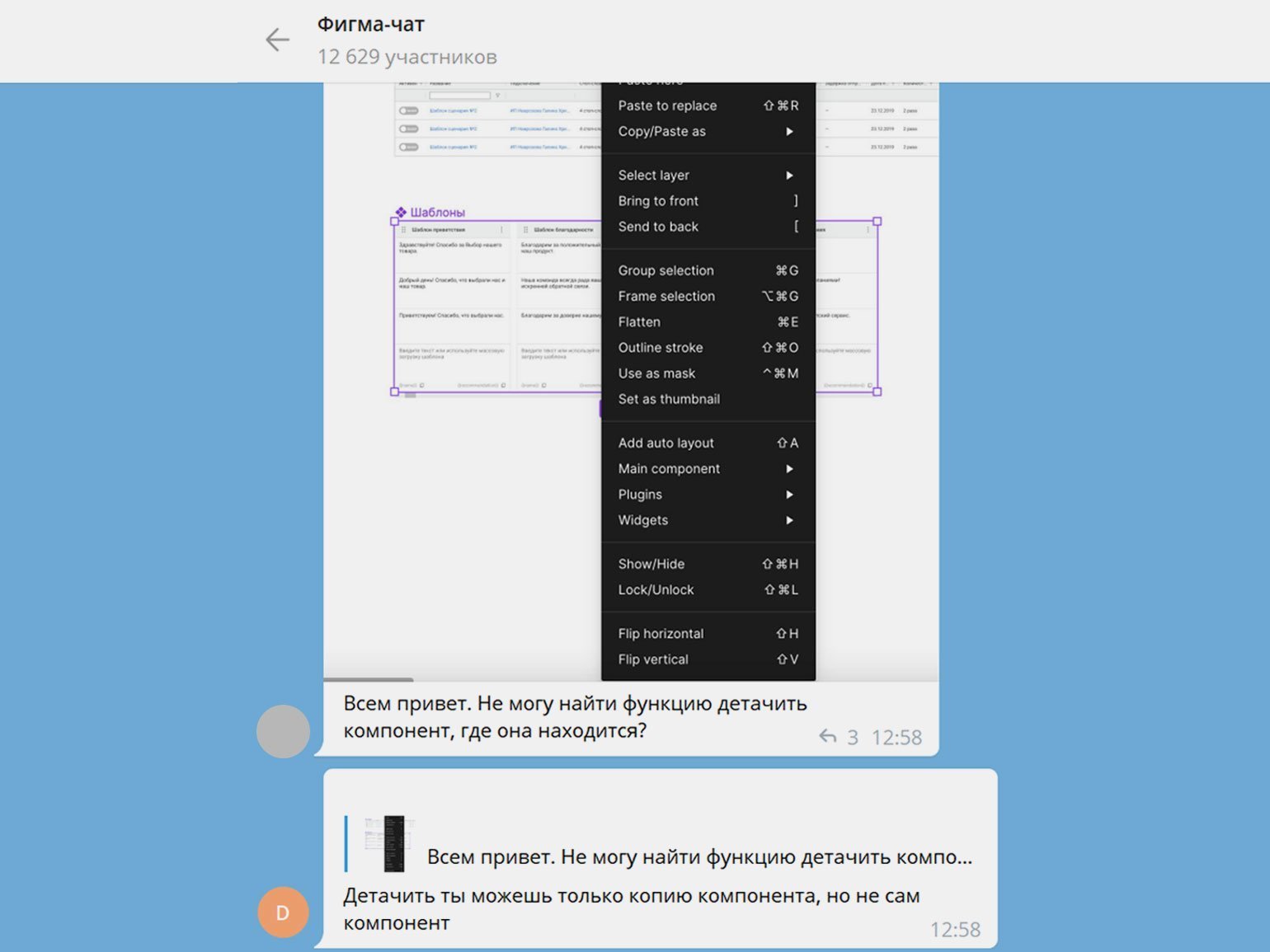Choose Set as thumbnail
The height and width of the screenshot is (952, 1270).
(708, 399)
